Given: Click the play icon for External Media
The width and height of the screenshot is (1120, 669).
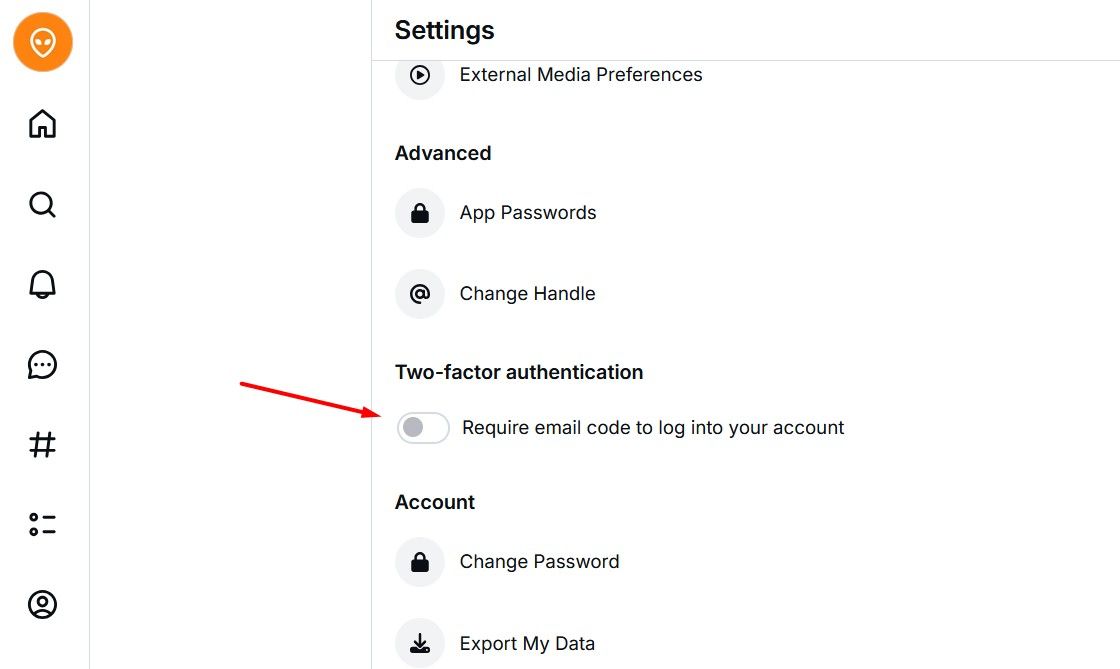Looking at the screenshot, I should click(420, 75).
